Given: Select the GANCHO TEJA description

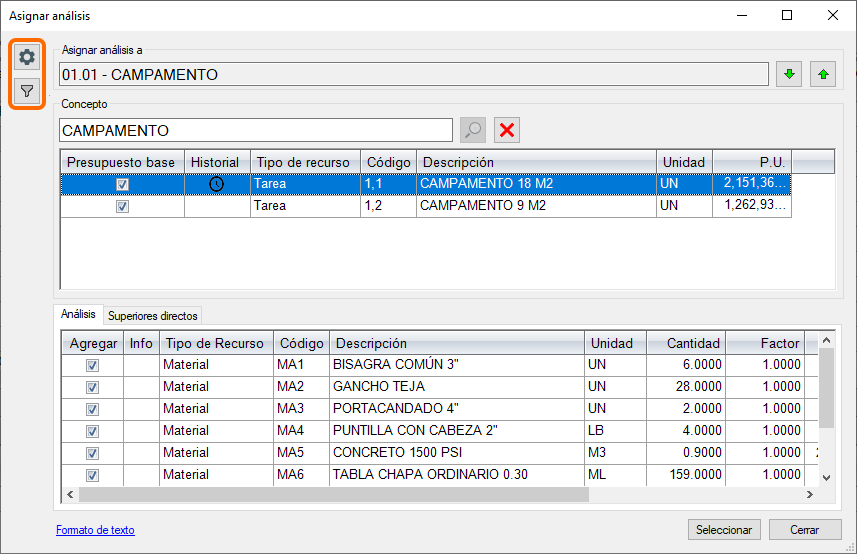Looking at the screenshot, I should pos(456,386).
